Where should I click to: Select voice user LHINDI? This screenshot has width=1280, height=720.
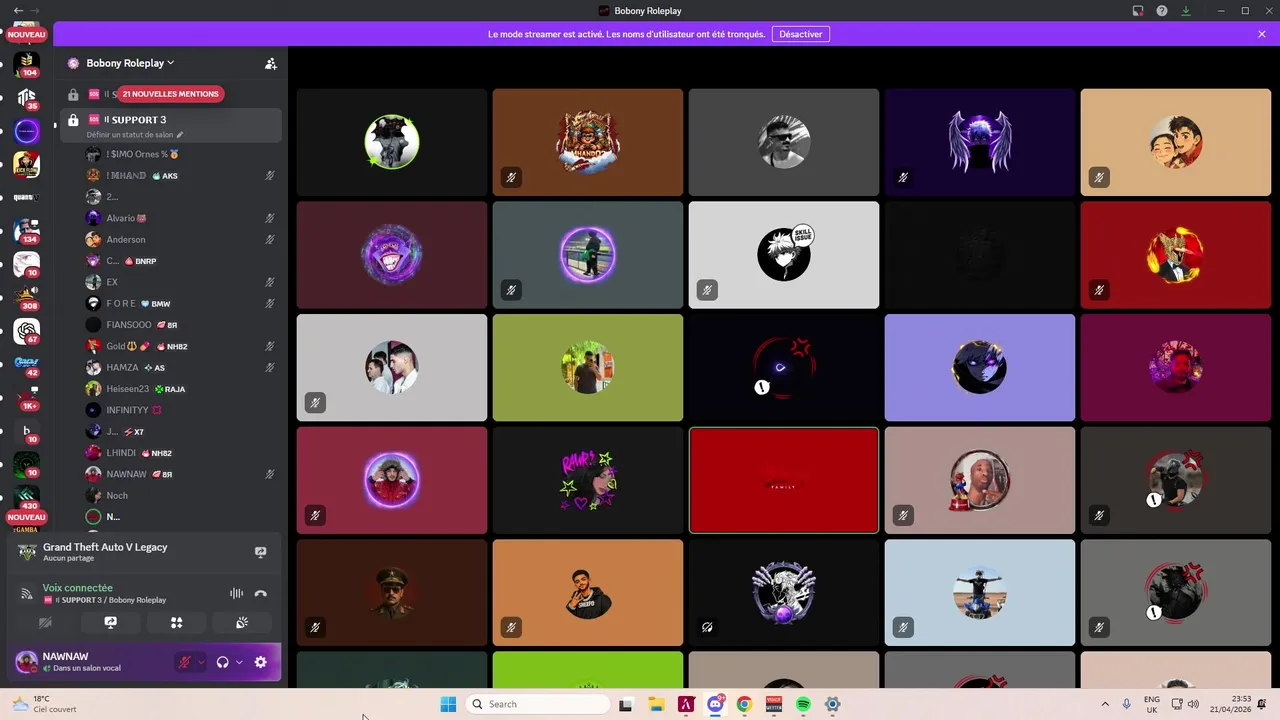[180, 453]
